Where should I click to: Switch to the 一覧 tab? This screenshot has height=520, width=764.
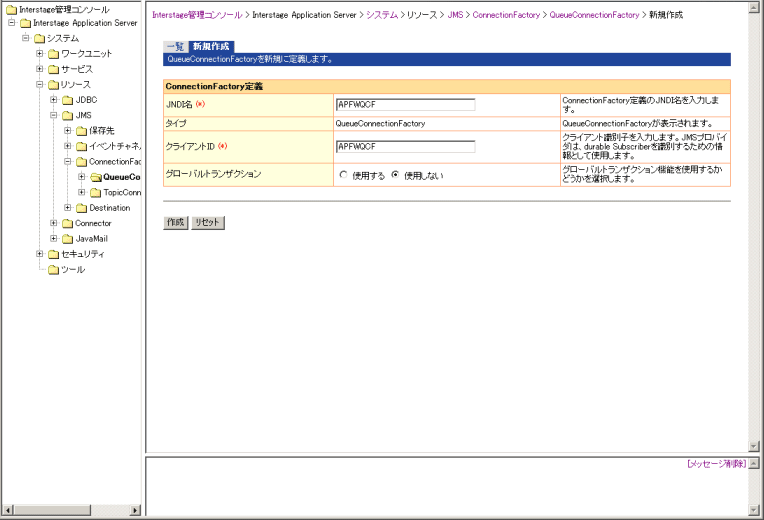(x=175, y=46)
